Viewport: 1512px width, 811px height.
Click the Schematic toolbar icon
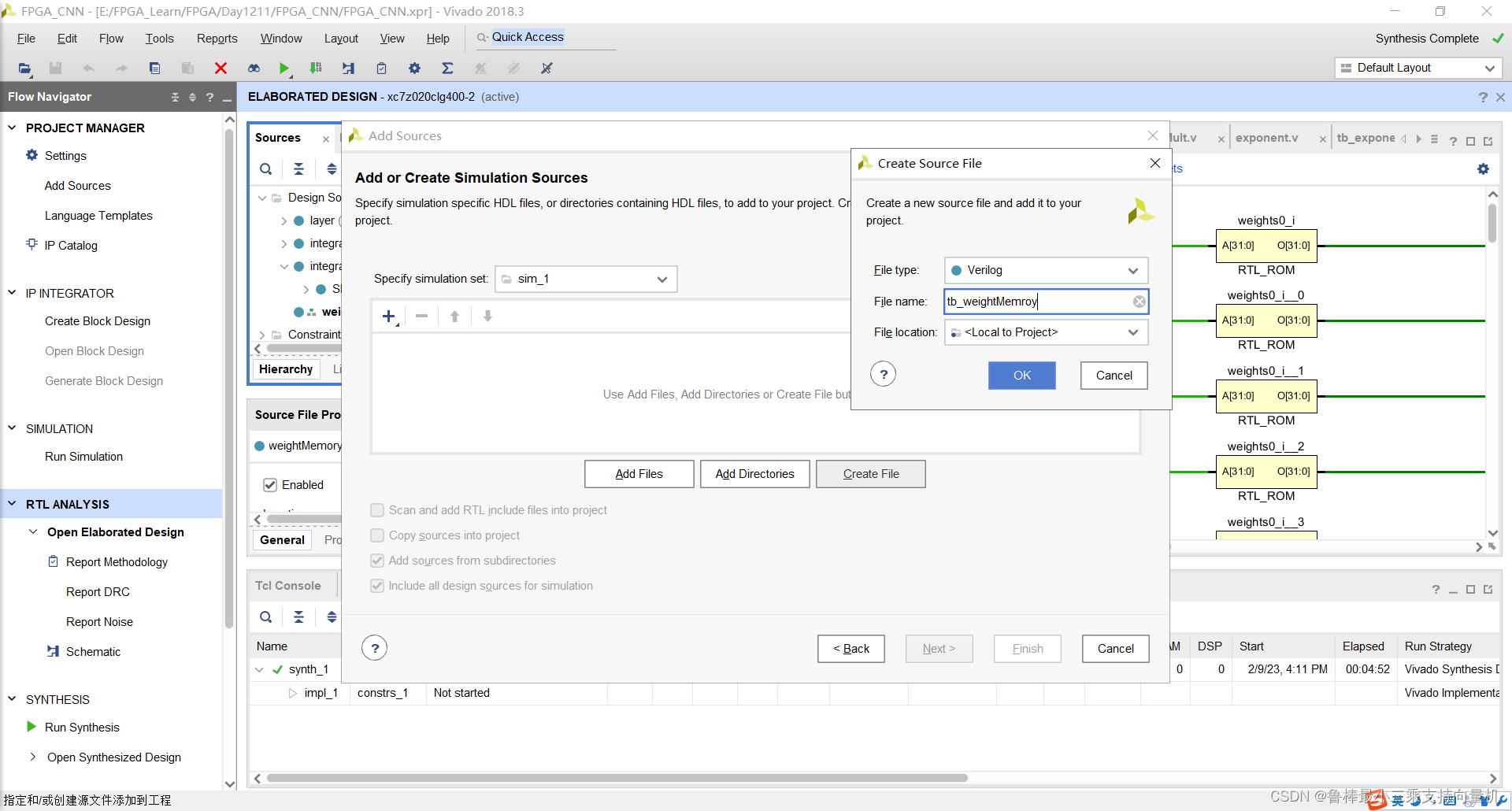click(348, 69)
